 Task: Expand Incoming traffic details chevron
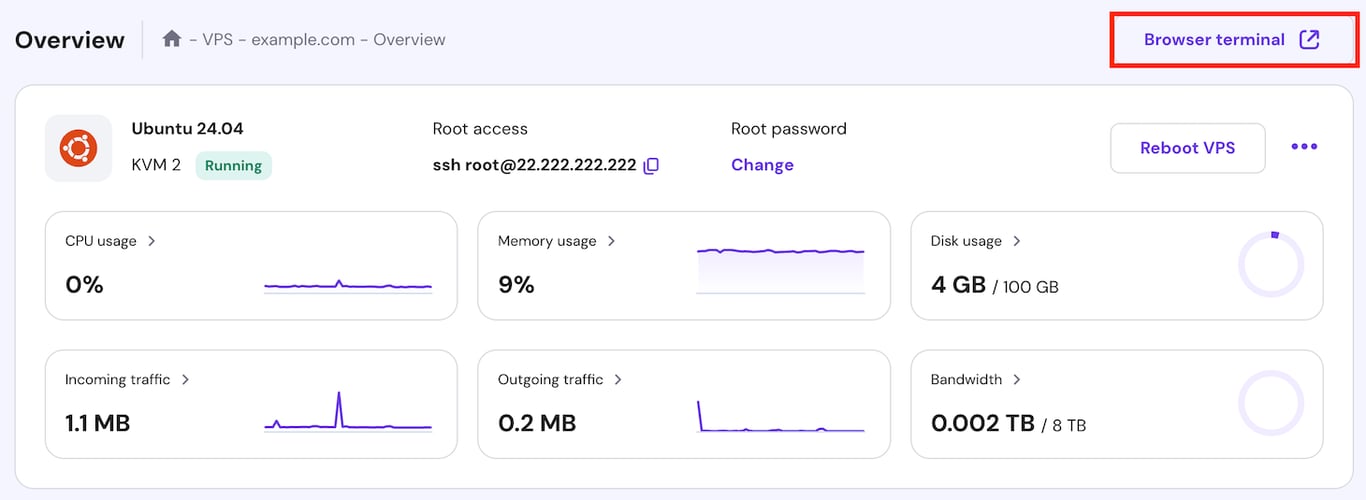[186, 380]
